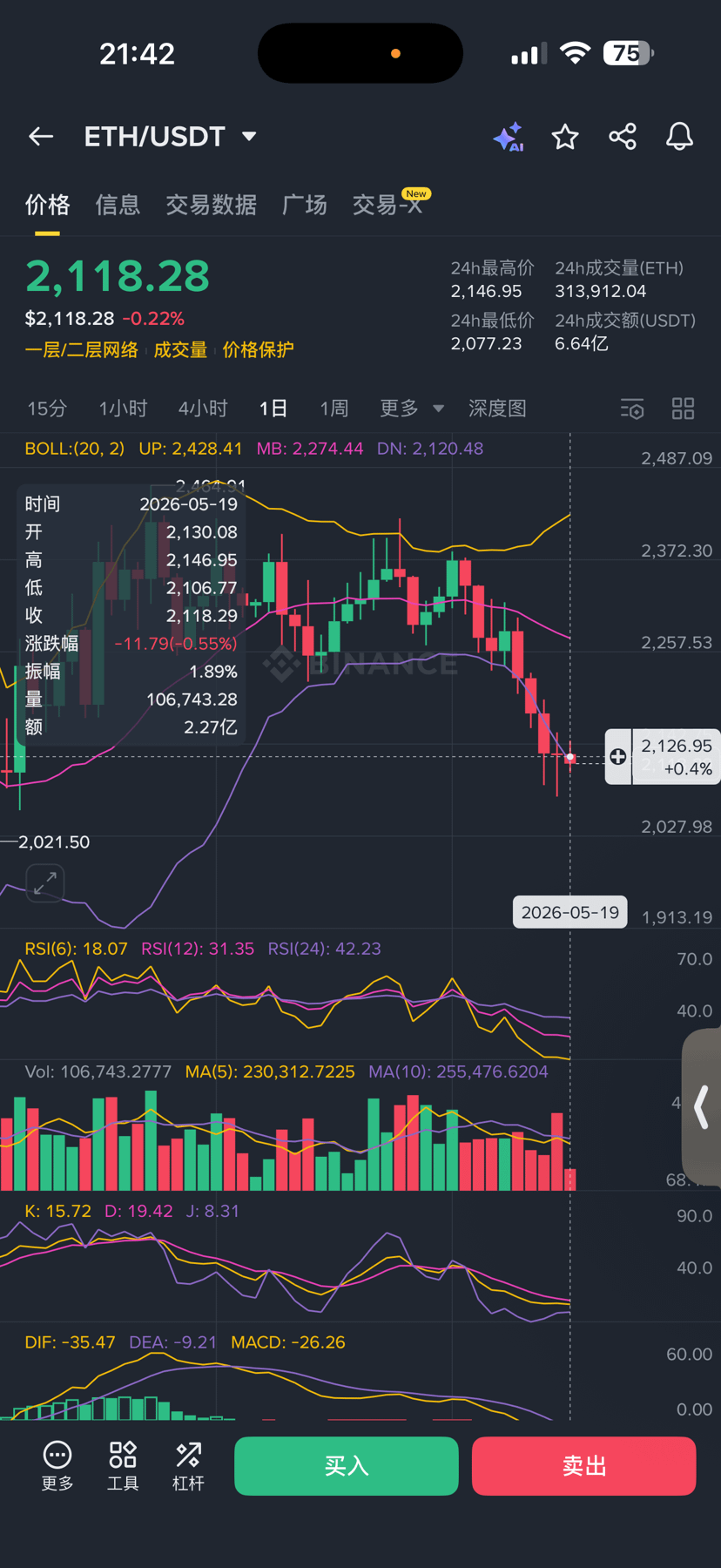The image size is (721, 1568).
Task: Tap the back arrow icon
Action: coord(41,137)
